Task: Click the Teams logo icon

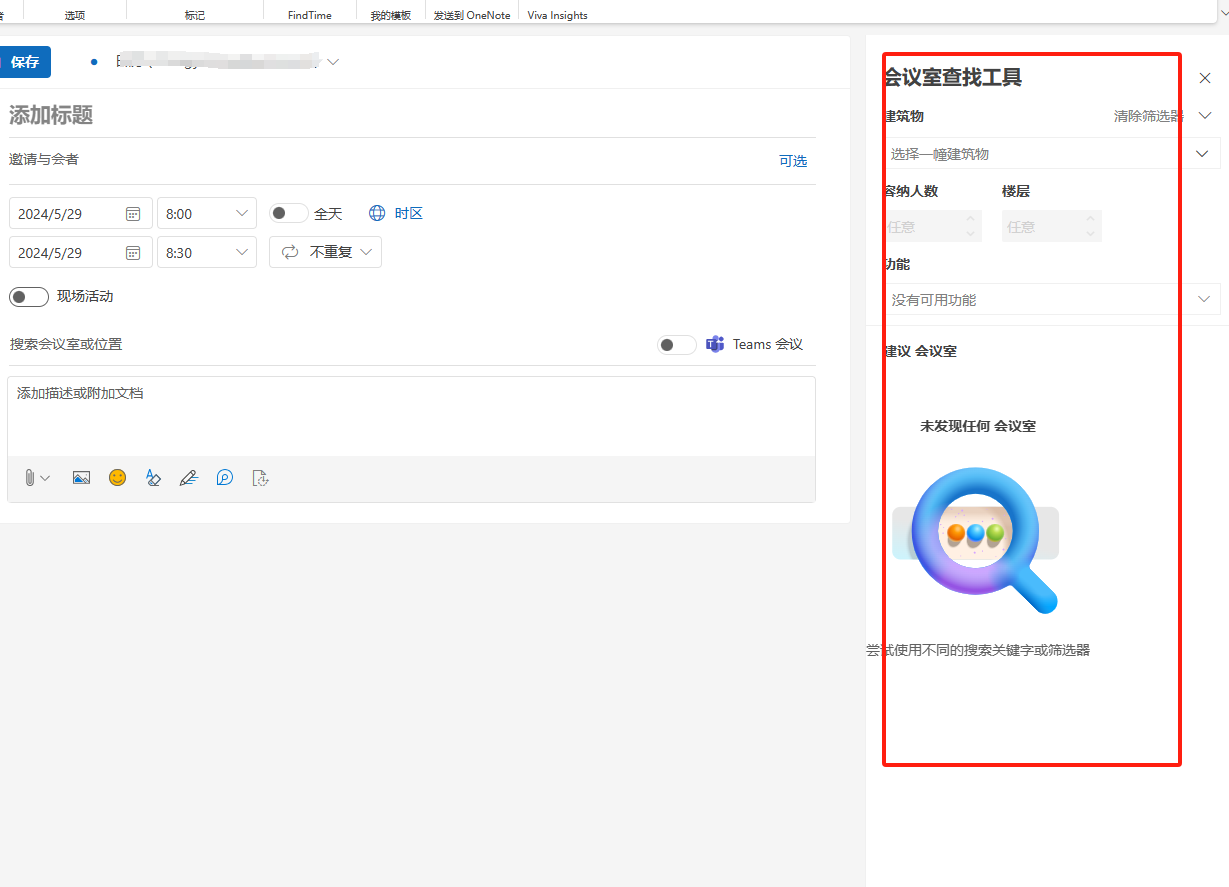Action: click(715, 344)
